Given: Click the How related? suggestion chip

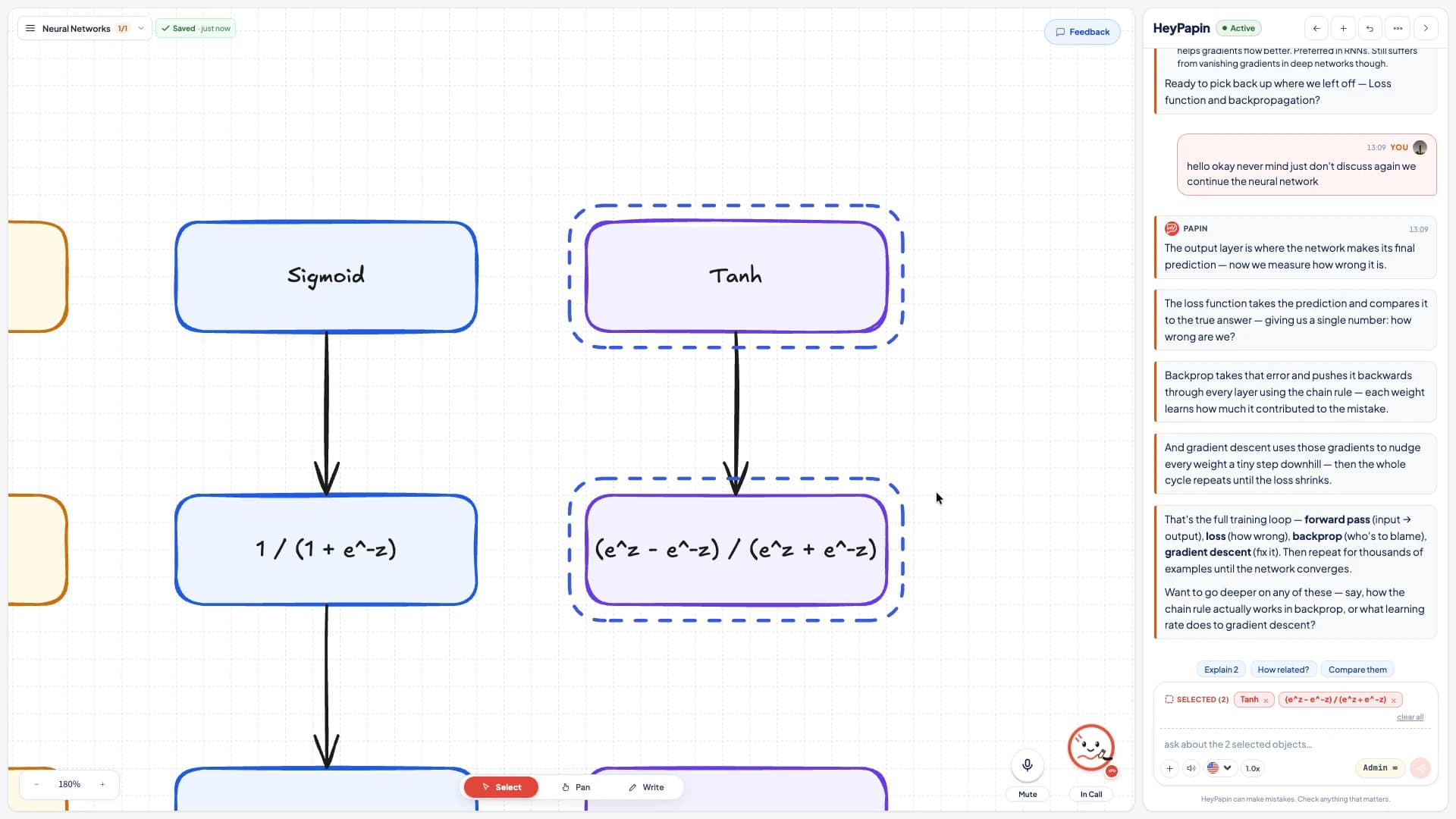Looking at the screenshot, I should 1283,670.
